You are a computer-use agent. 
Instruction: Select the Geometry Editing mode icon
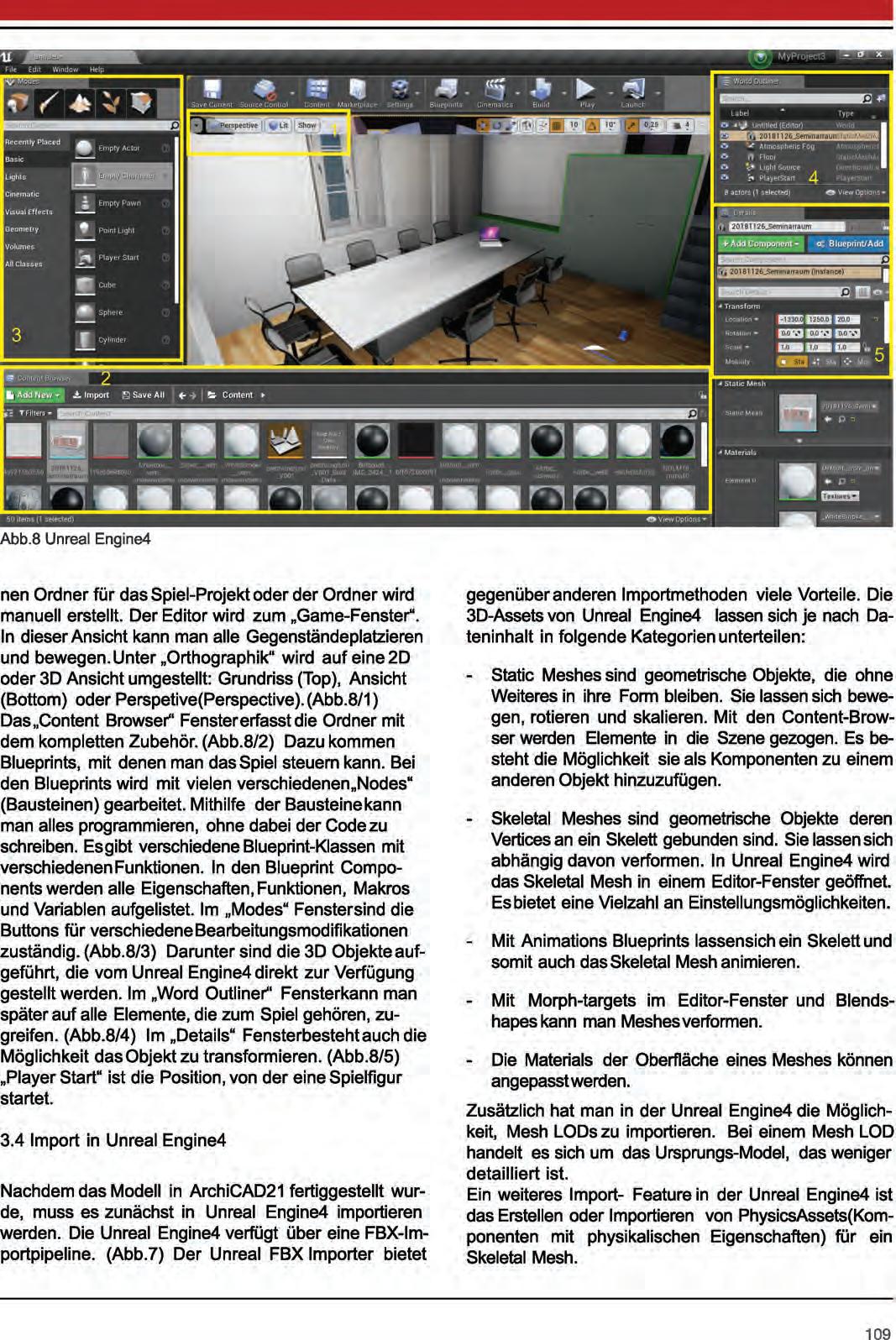(x=141, y=102)
